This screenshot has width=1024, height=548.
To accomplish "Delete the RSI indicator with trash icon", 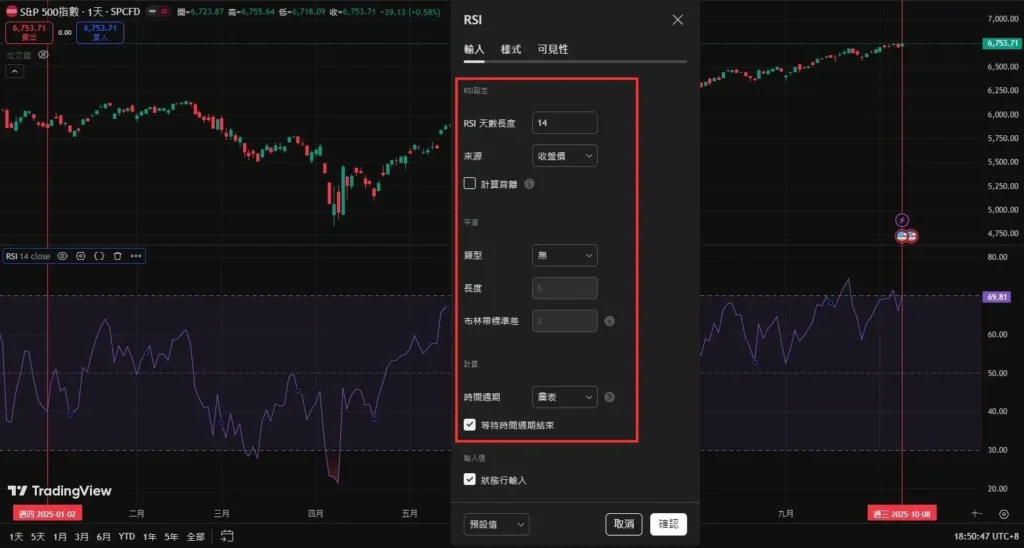I will tap(117, 256).
